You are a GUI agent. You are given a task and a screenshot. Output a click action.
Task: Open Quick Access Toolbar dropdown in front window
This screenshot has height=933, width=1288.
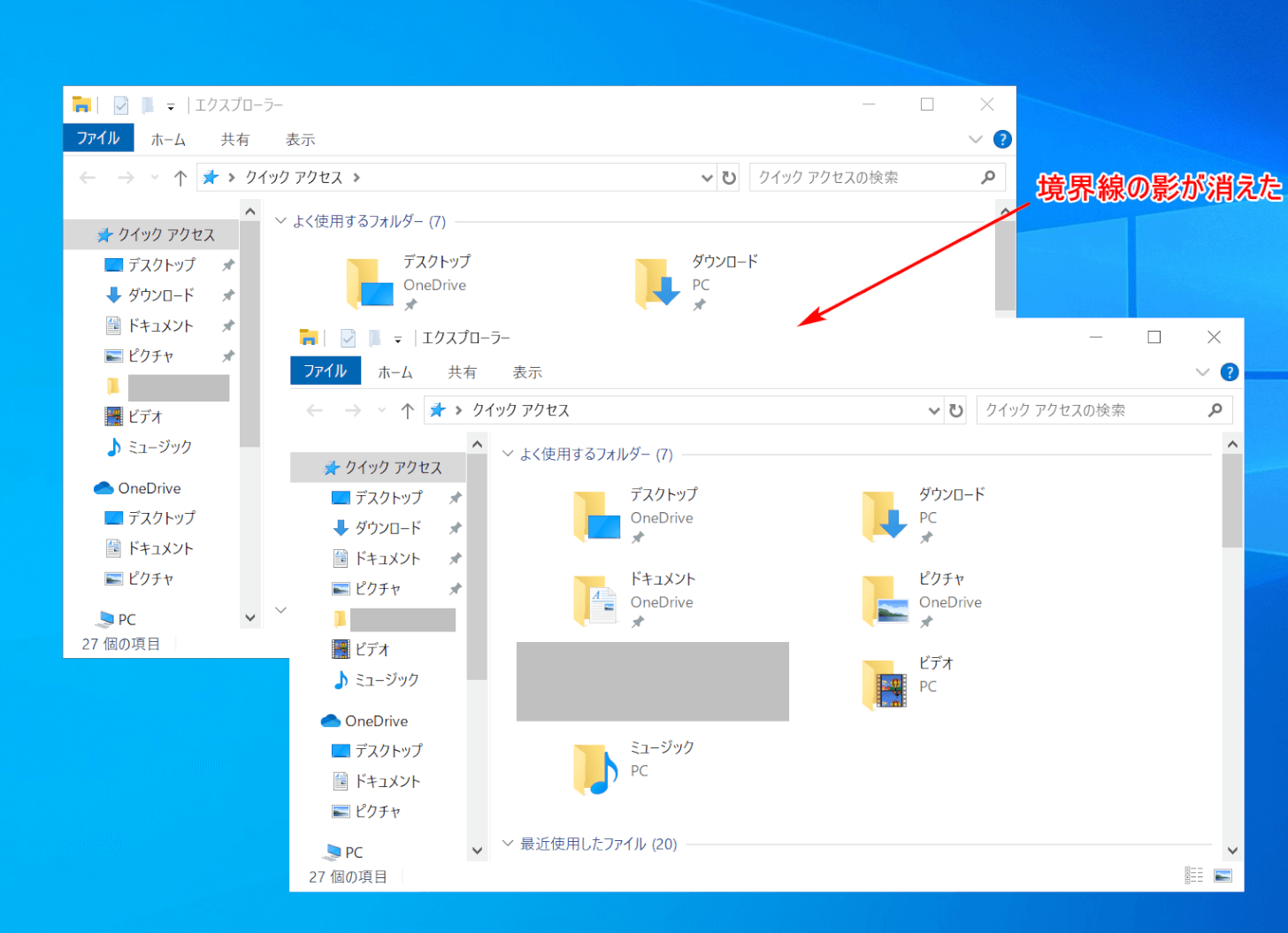pyautogui.click(x=398, y=339)
